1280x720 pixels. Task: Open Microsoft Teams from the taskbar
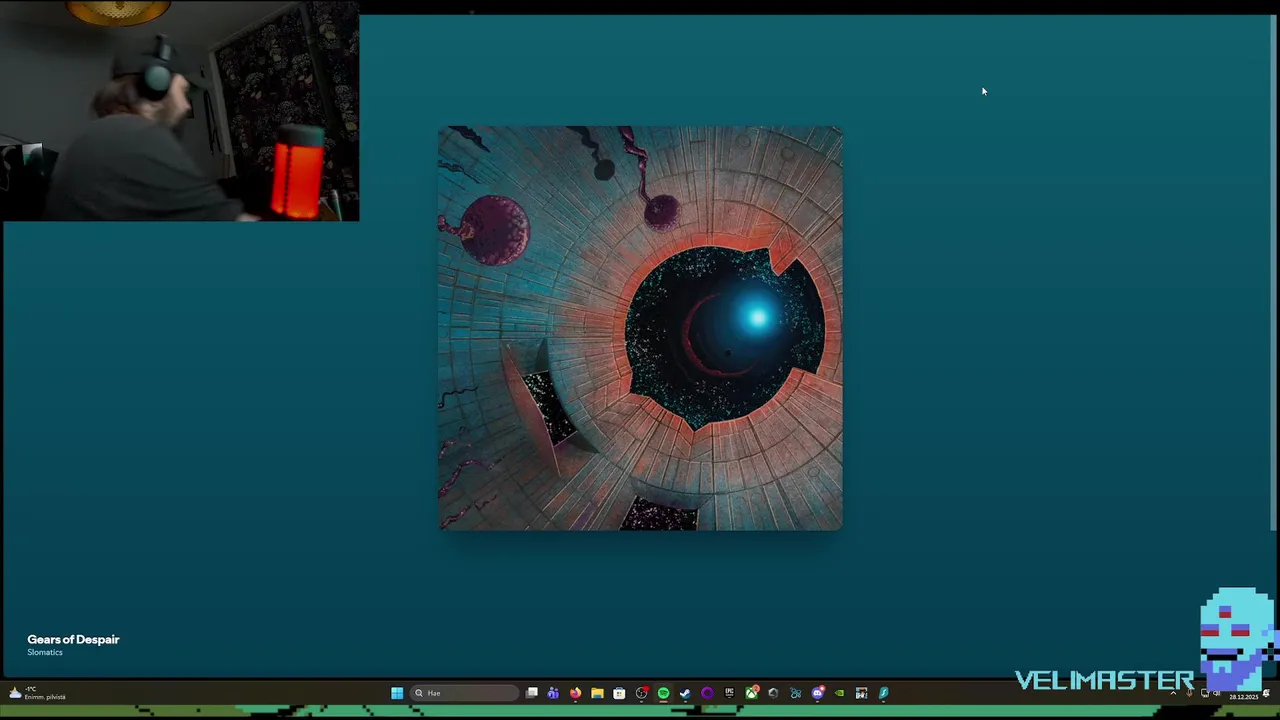pyautogui.click(x=553, y=693)
